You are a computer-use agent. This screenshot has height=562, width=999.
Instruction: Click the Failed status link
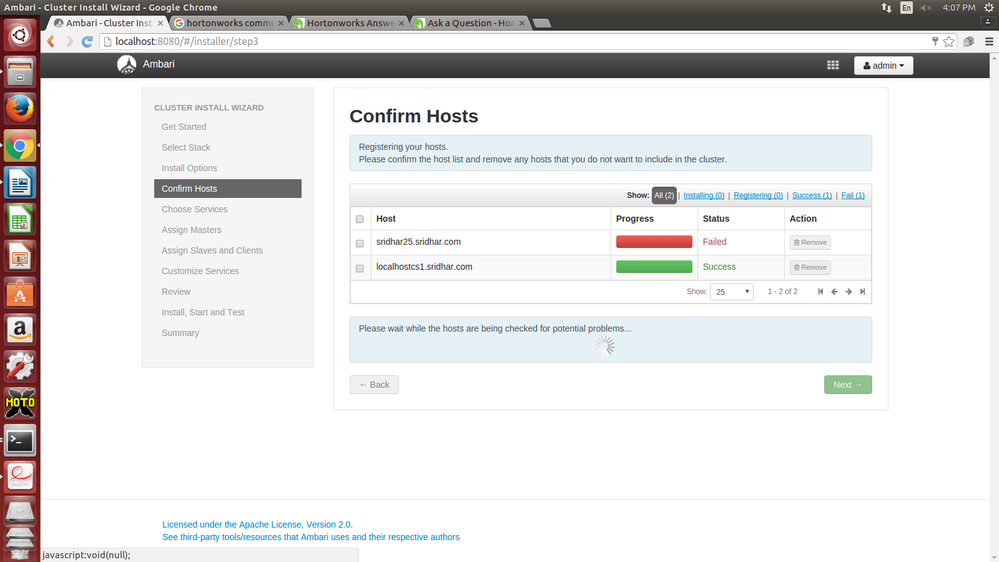(x=714, y=242)
